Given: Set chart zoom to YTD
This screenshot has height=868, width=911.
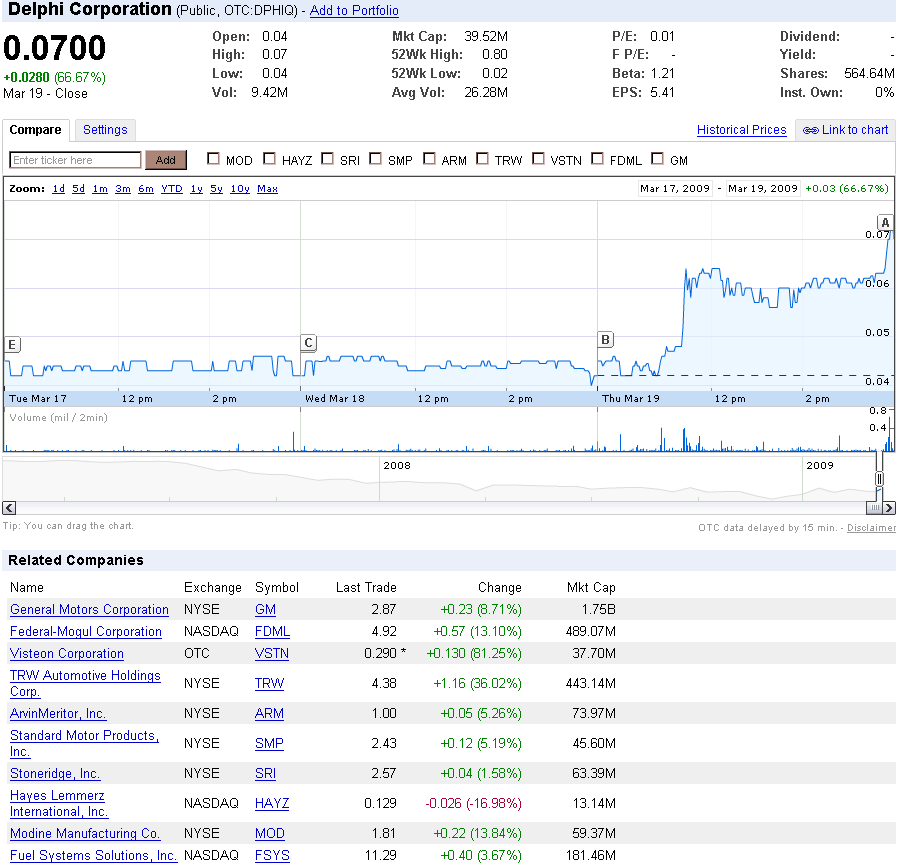Looking at the screenshot, I should (172, 189).
